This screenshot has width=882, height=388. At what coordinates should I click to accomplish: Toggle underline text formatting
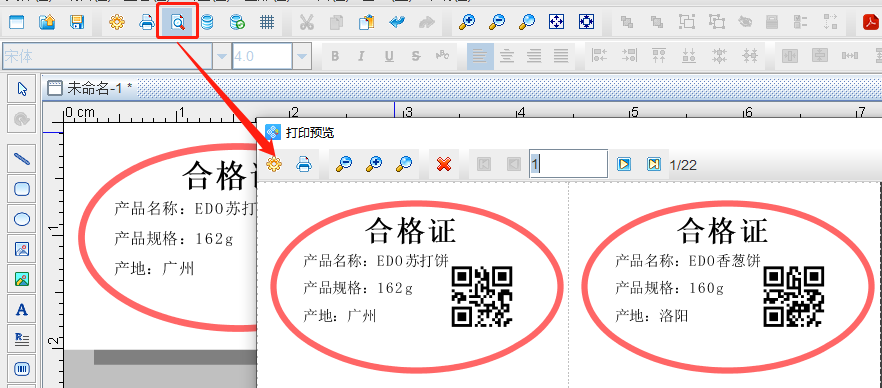(389, 56)
